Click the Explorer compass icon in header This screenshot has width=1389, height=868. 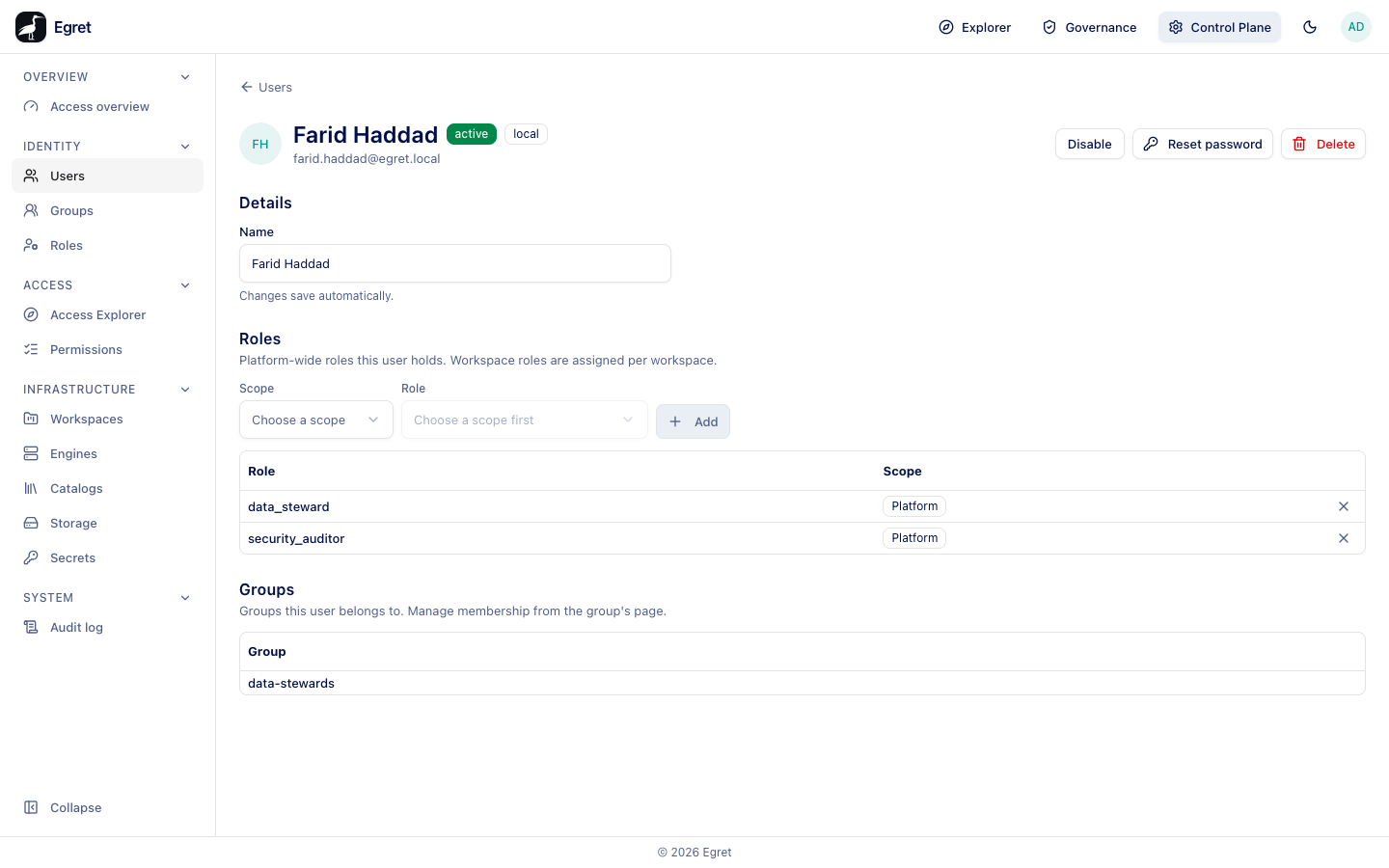(x=946, y=27)
